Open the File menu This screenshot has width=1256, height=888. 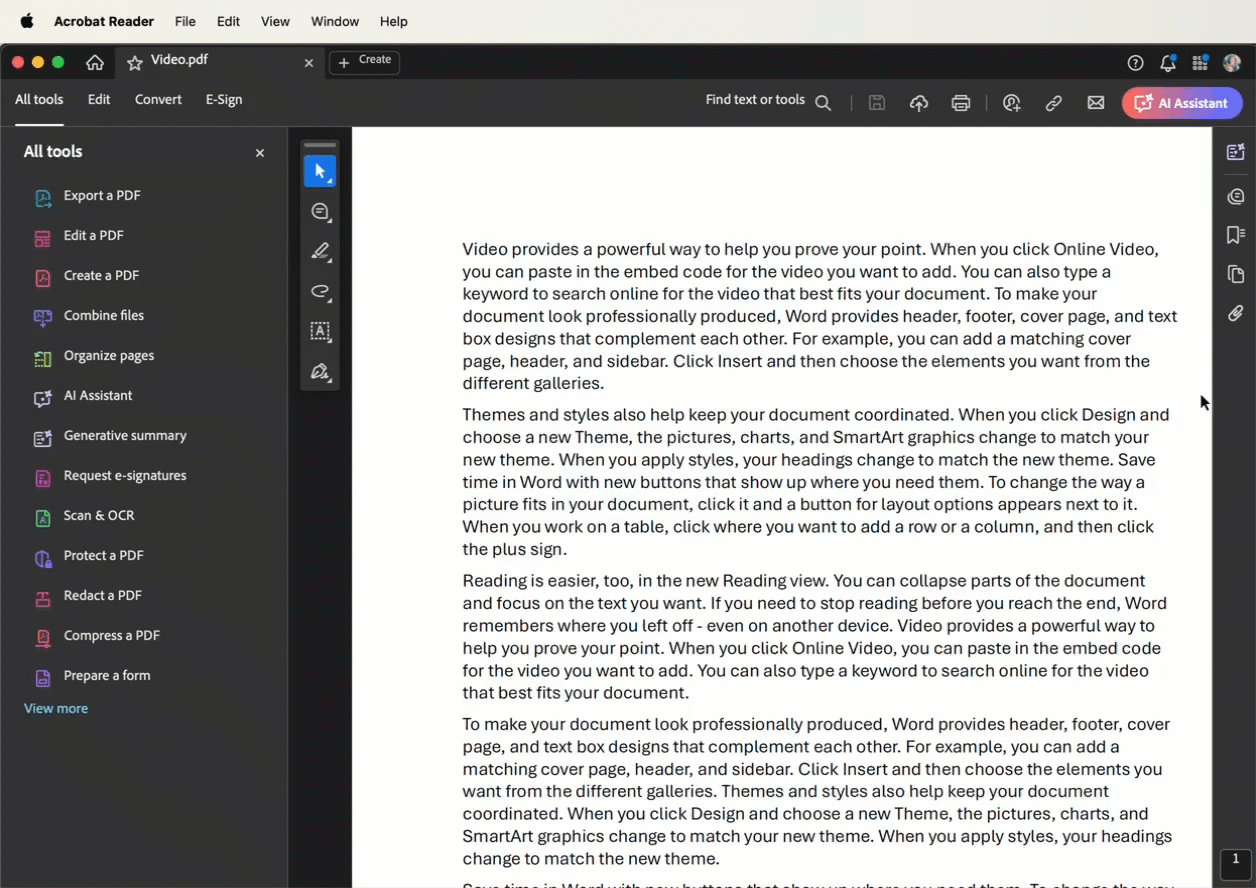tap(185, 21)
